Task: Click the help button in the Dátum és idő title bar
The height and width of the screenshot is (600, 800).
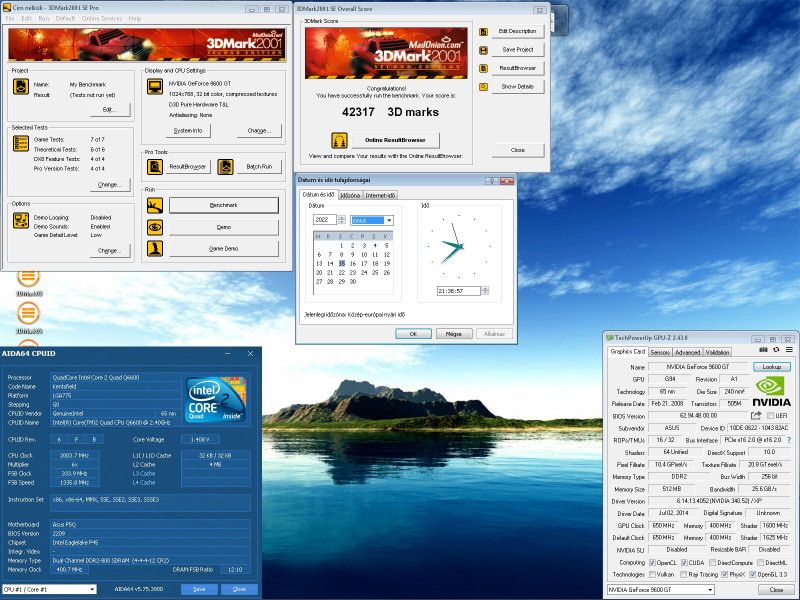Action: coord(491,181)
